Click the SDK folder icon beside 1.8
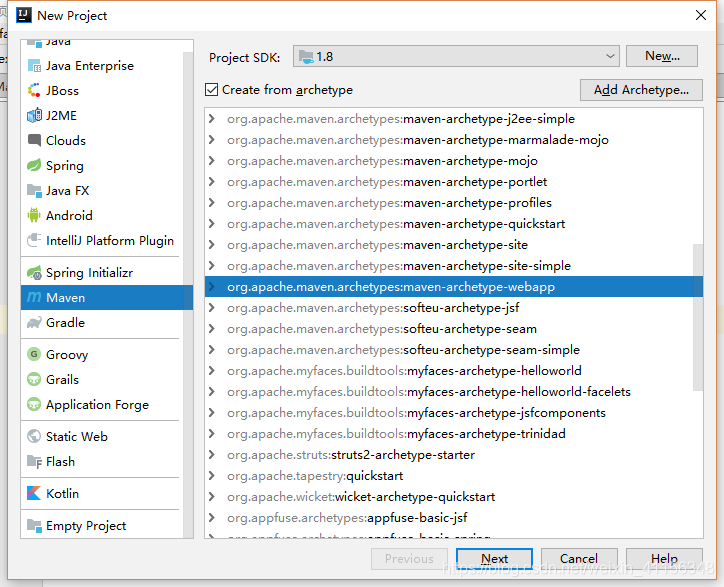724x587 pixels. [x=306, y=57]
